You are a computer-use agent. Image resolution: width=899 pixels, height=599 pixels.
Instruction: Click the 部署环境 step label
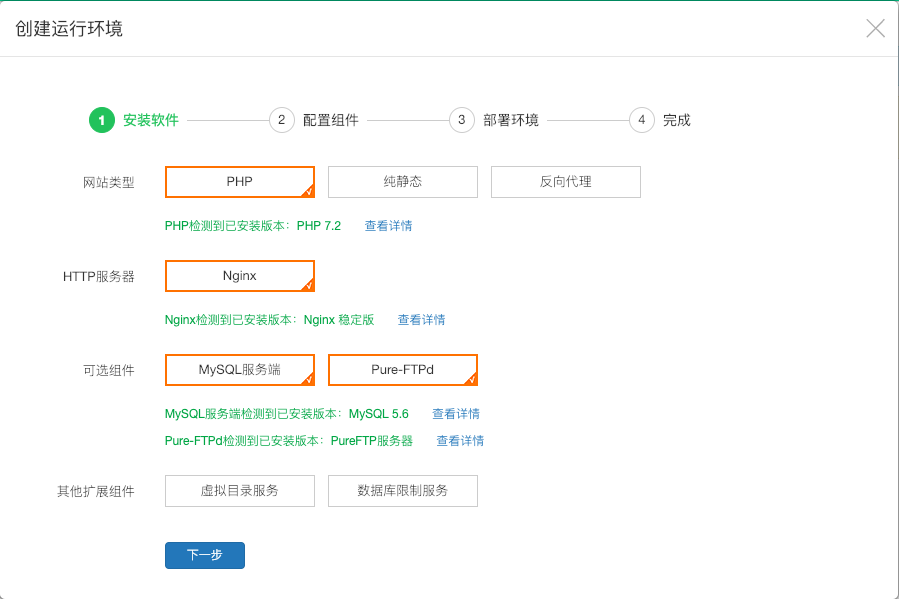pos(511,120)
